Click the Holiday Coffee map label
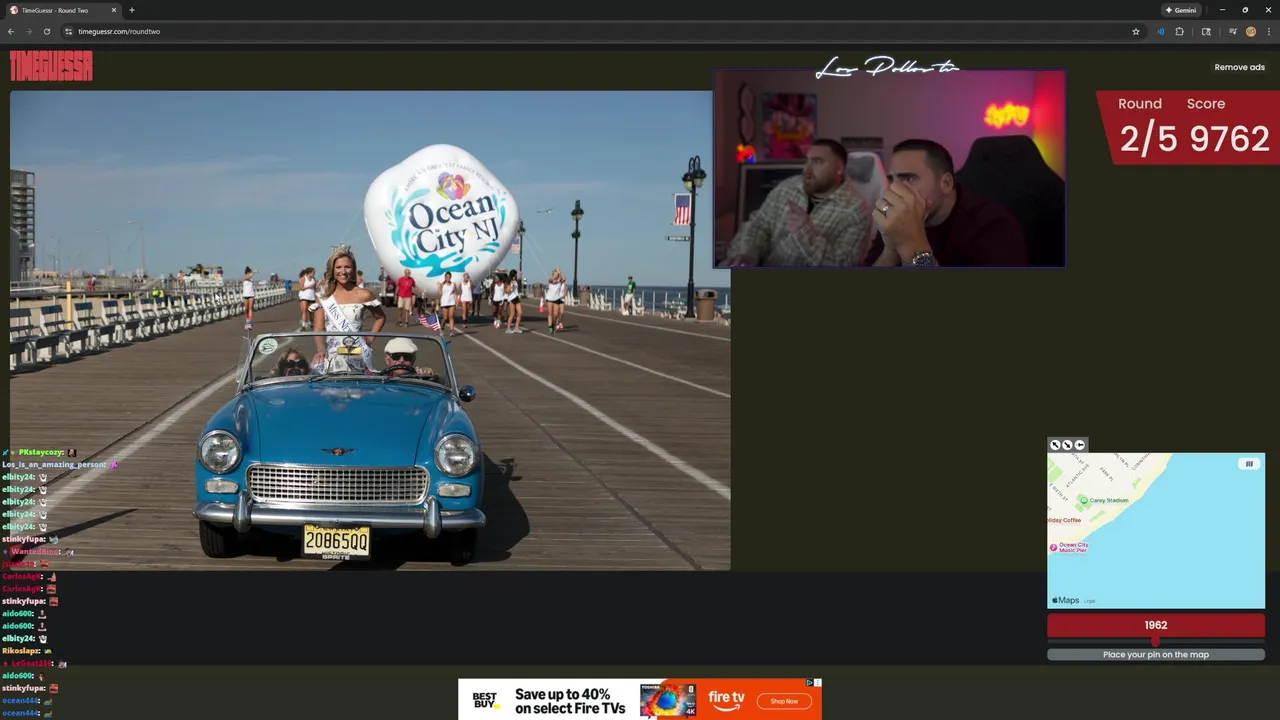1280x720 pixels. 1064,520
